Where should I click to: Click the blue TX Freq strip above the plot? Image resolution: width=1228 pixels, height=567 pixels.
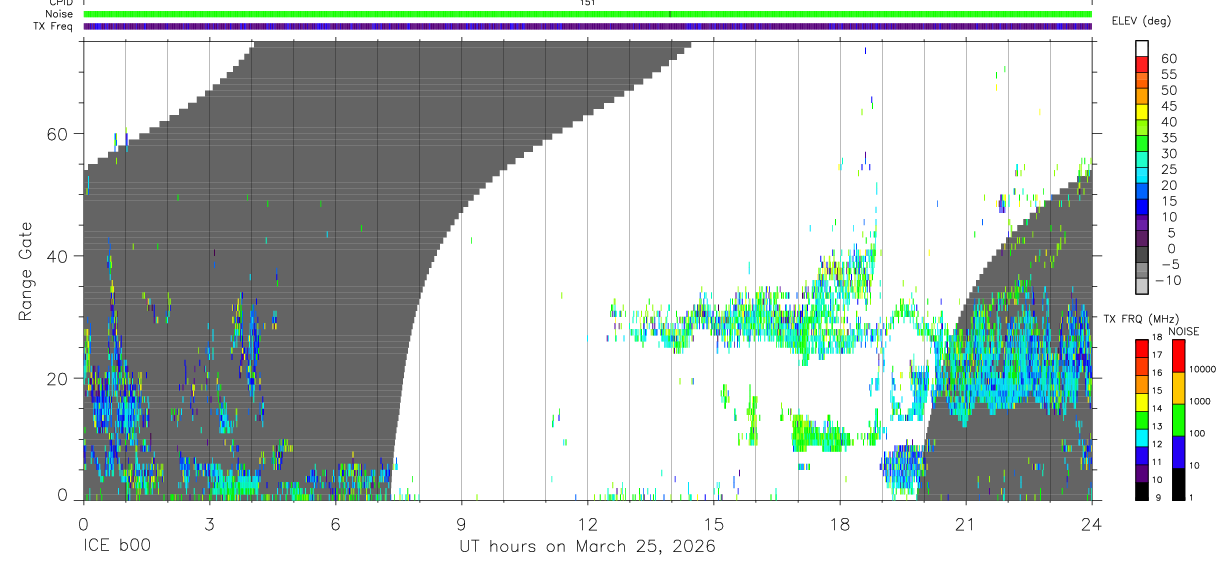click(587, 26)
